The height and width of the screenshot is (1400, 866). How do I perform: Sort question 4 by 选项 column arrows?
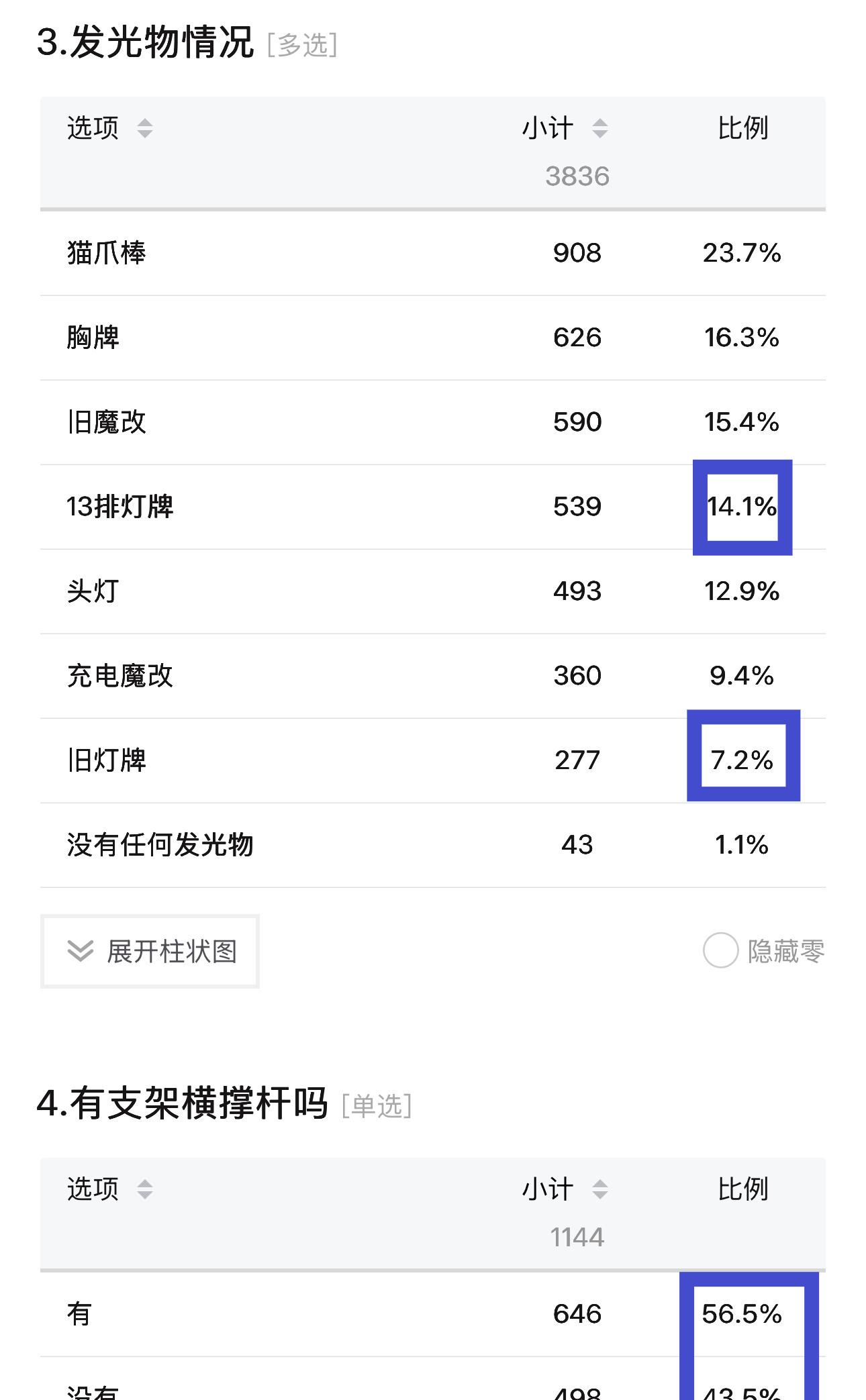(144, 1189)
